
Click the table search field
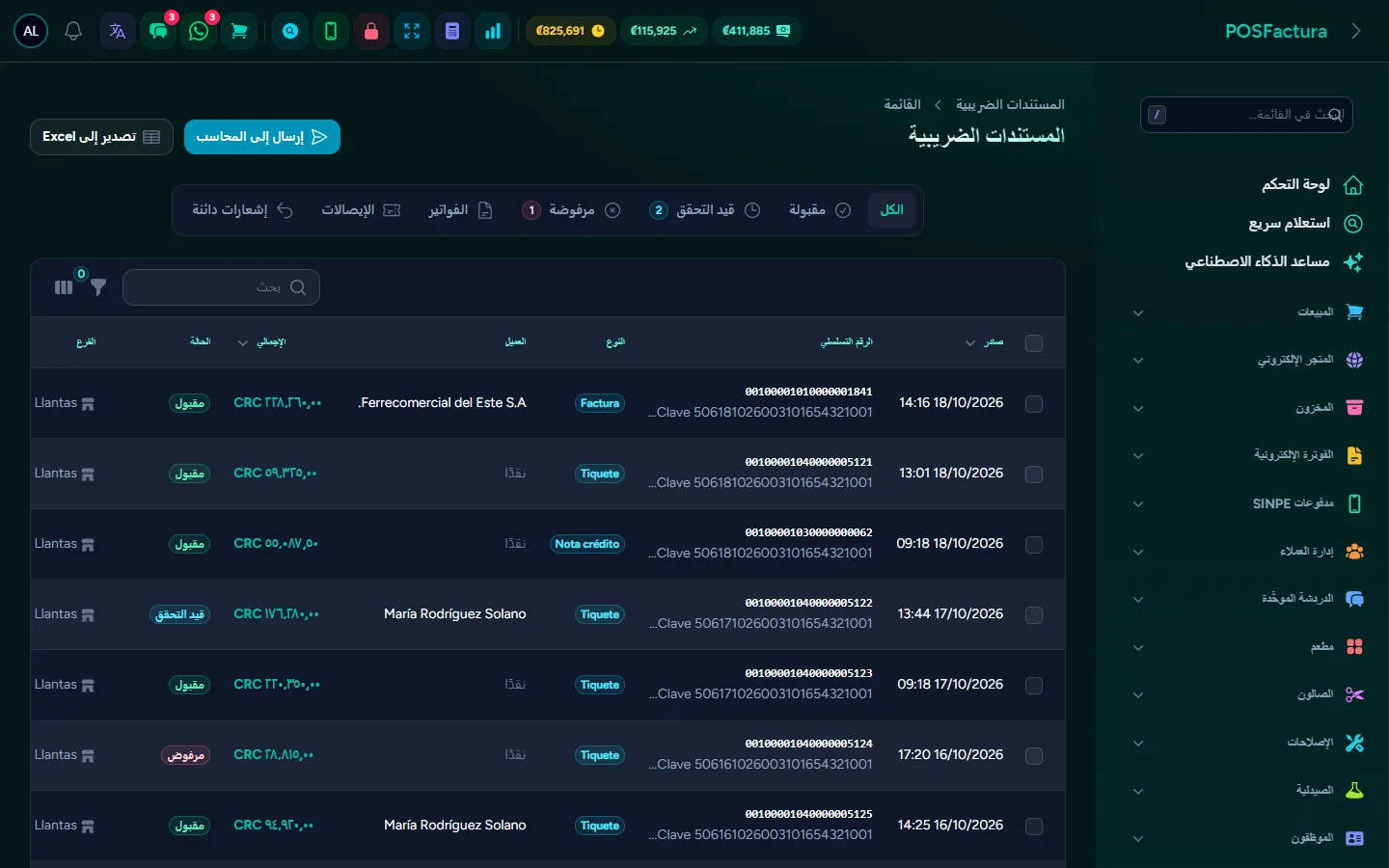coord(221,287)
